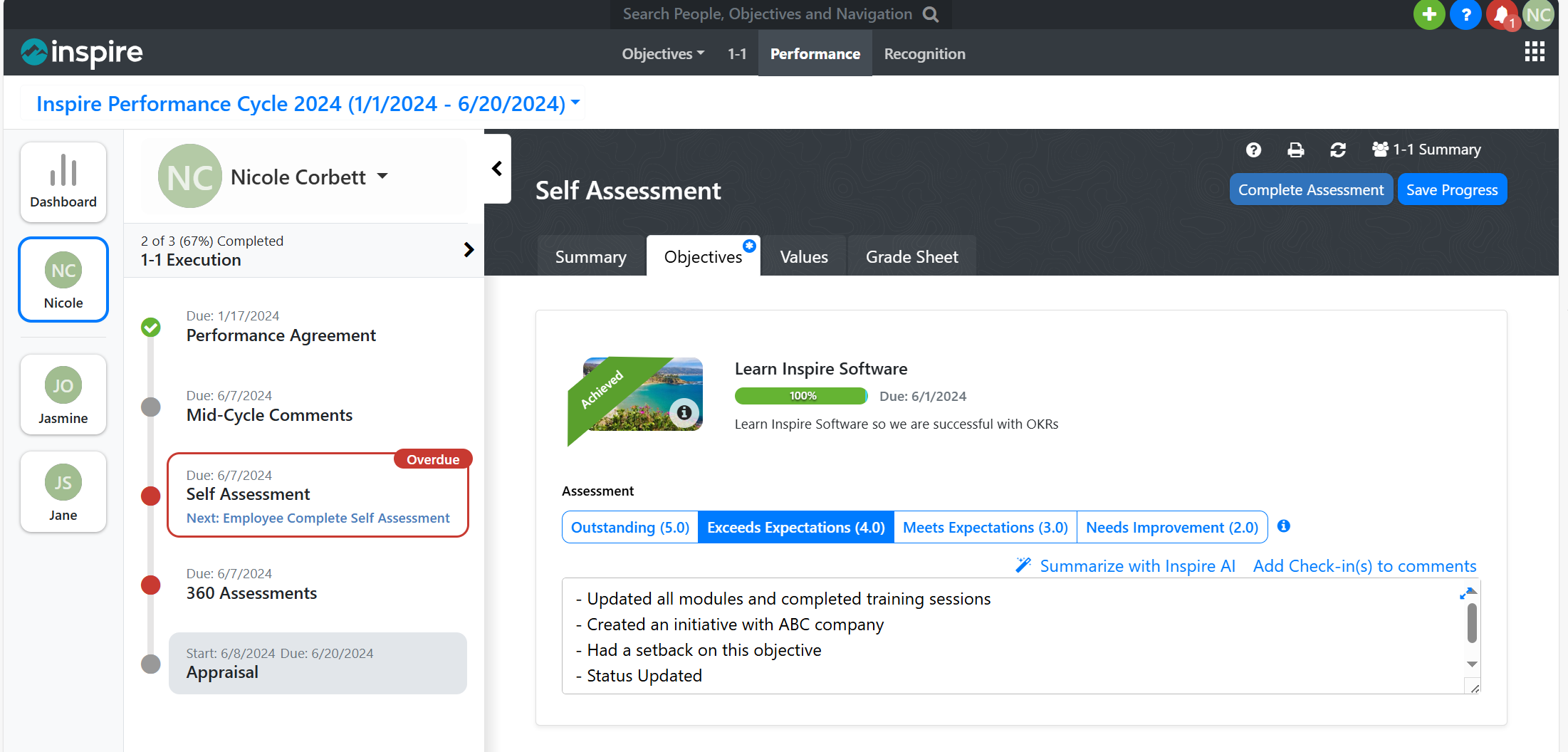Click Save Progress button
The image size is (1568, 752).
1452,189
